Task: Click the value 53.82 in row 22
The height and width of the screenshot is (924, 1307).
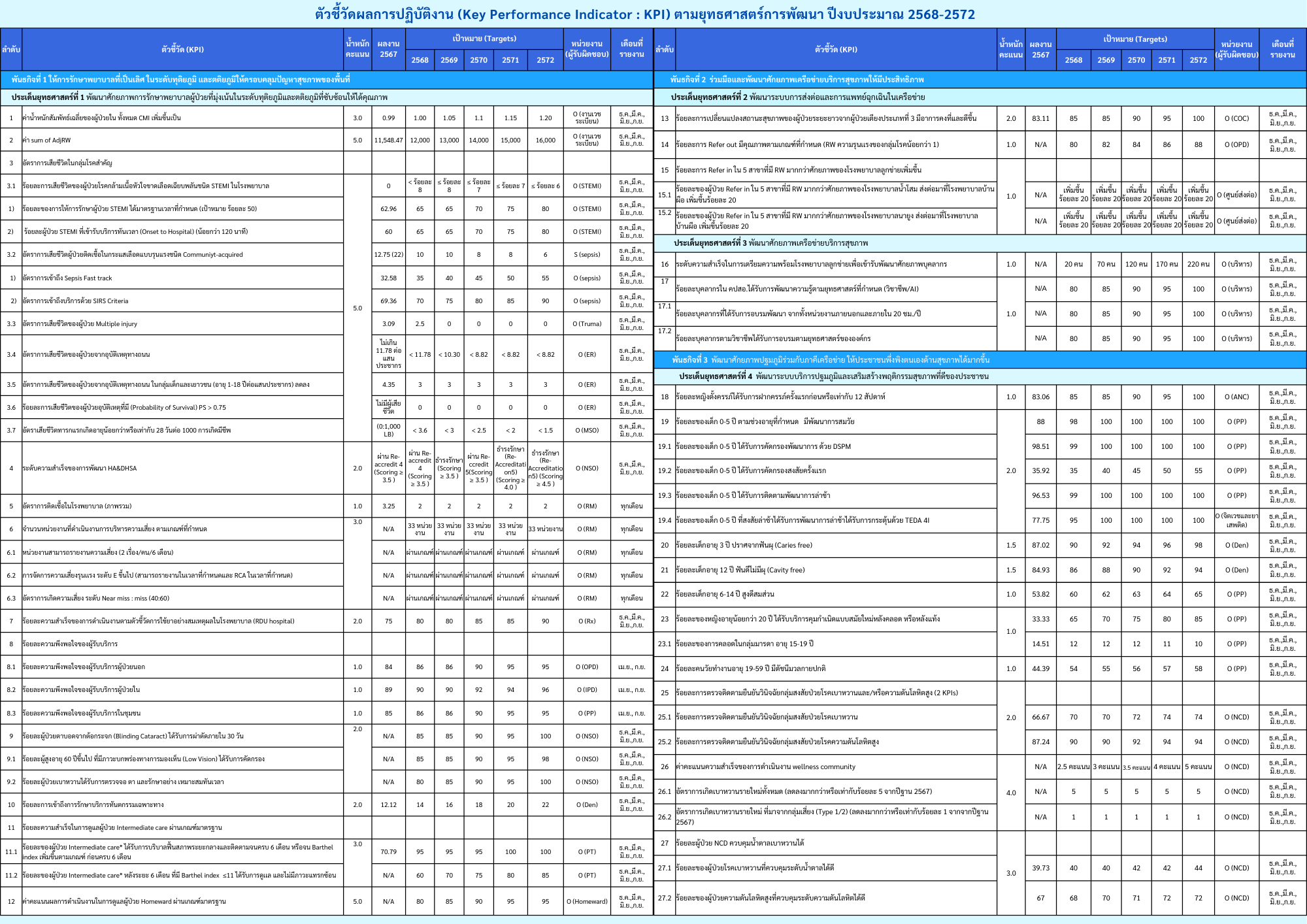Action: pos(1040,595)
